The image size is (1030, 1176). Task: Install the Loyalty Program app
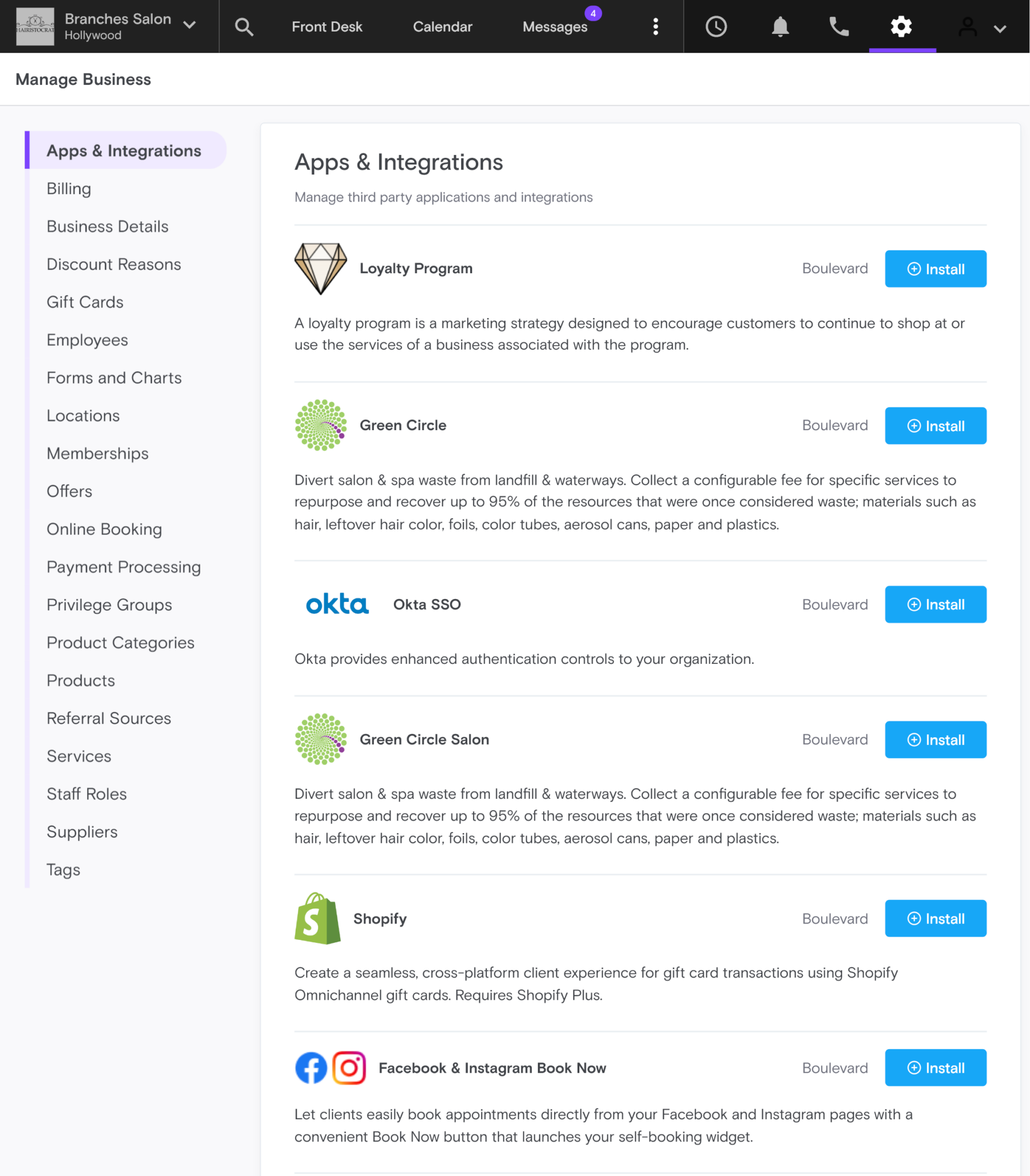click(x=935, y=268)
